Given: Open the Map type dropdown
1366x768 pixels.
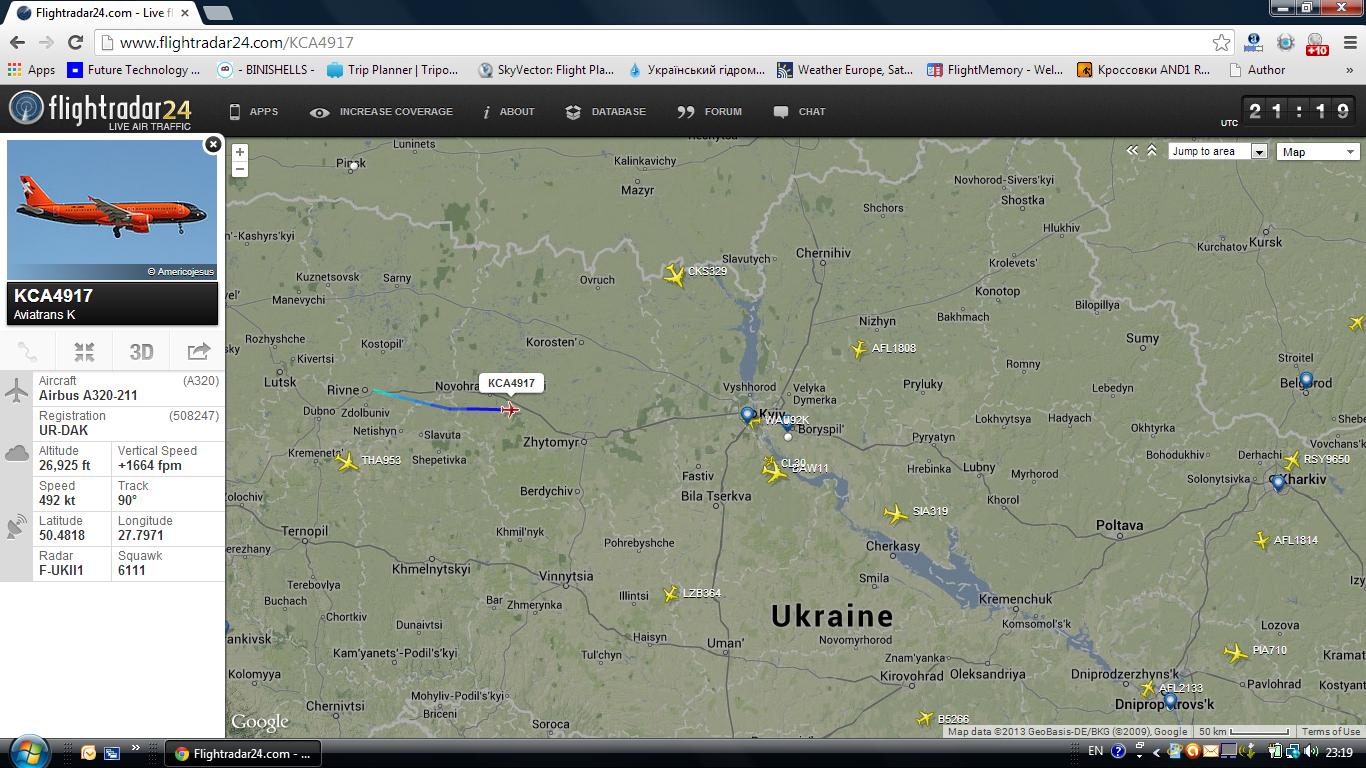Looking at the screenshot, I should (1317, 152).
